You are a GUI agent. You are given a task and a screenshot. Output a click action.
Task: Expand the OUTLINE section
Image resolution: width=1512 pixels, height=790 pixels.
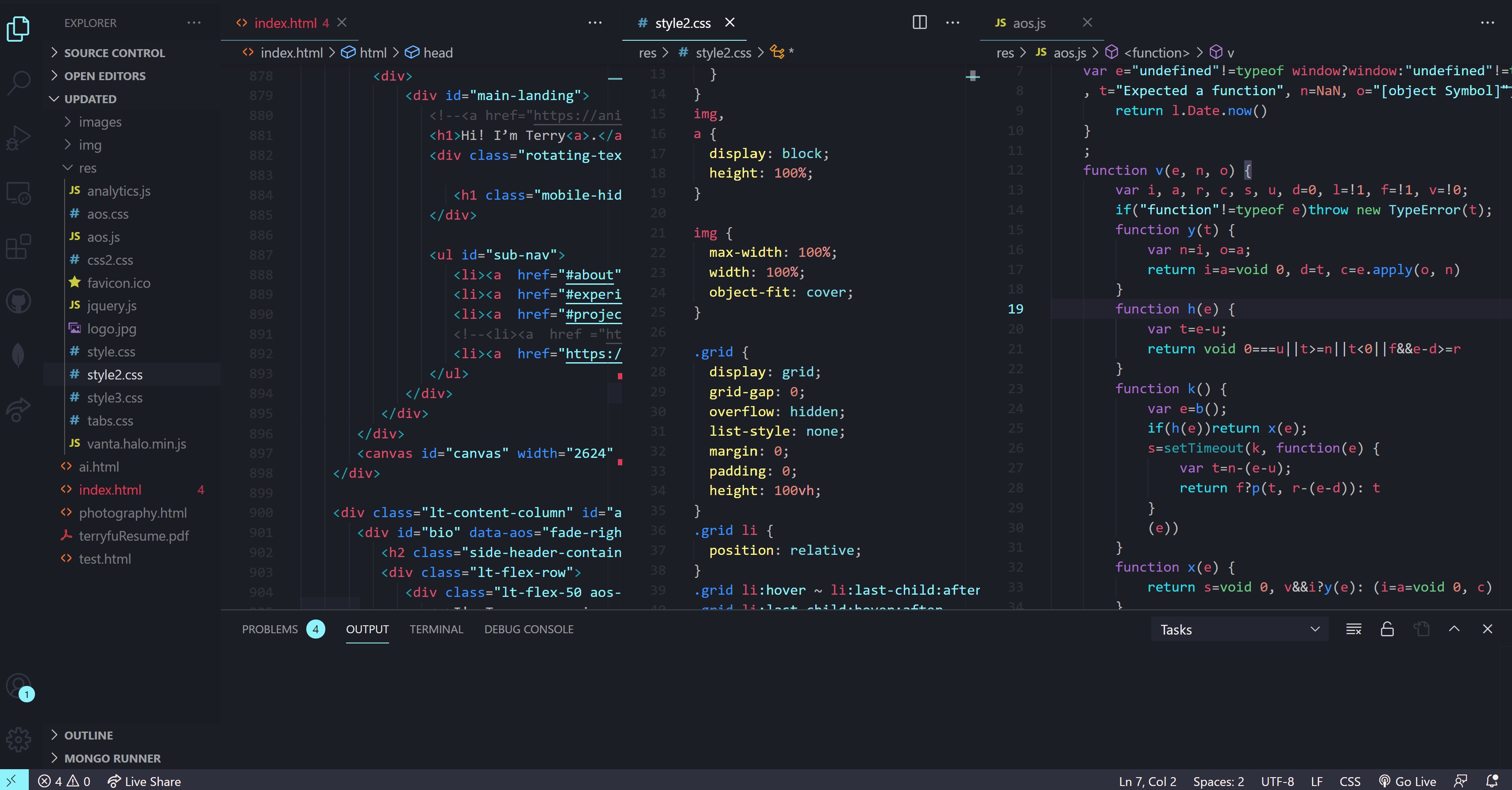(88, 735)
